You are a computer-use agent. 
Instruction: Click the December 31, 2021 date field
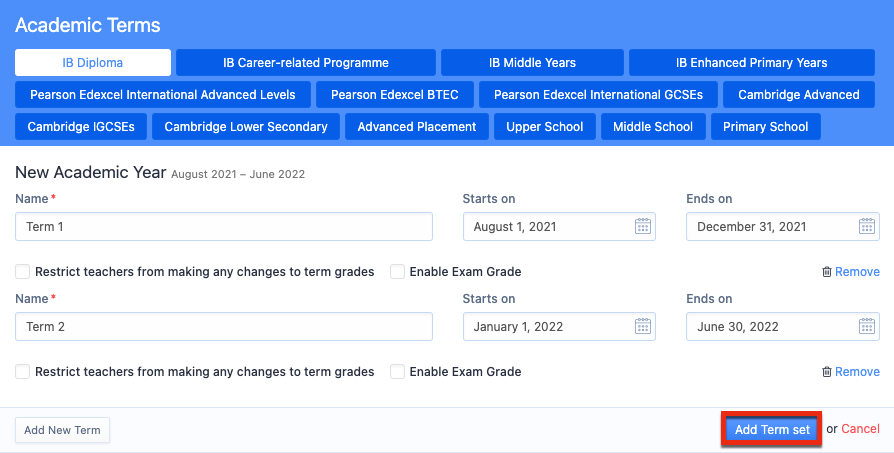pos(783,227)
